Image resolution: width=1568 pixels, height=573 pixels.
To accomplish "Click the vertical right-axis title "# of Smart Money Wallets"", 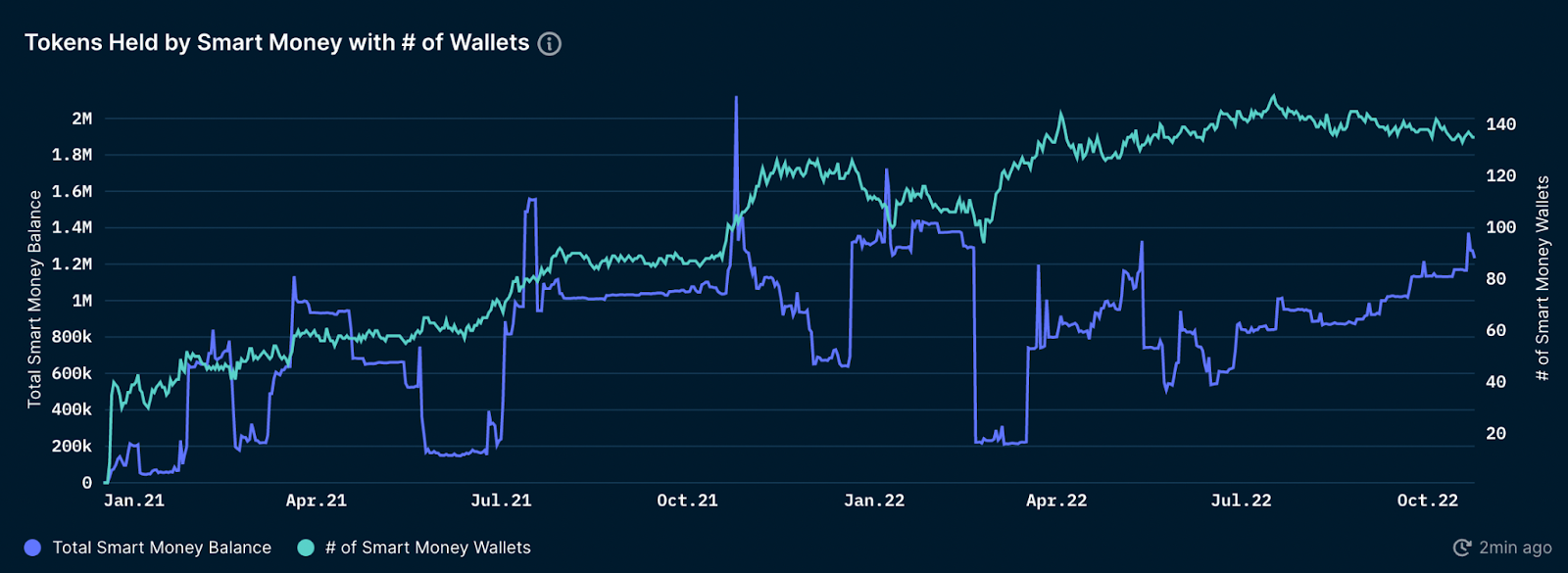I will coord(1543,278).
